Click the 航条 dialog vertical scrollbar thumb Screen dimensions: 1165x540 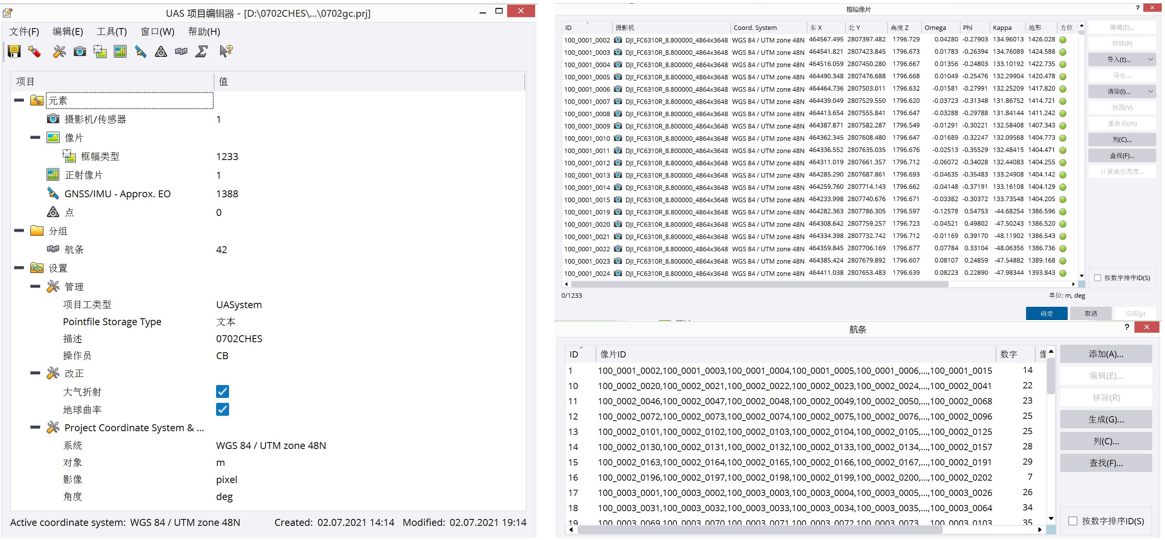[1051, 376]
